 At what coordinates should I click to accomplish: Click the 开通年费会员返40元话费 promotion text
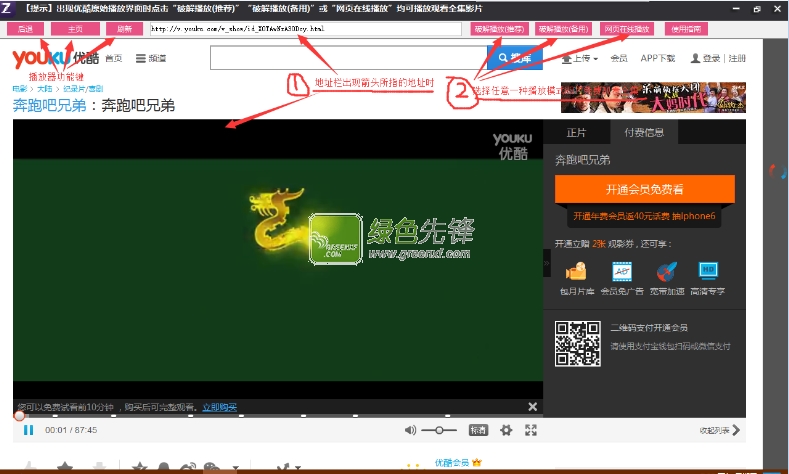644,216
